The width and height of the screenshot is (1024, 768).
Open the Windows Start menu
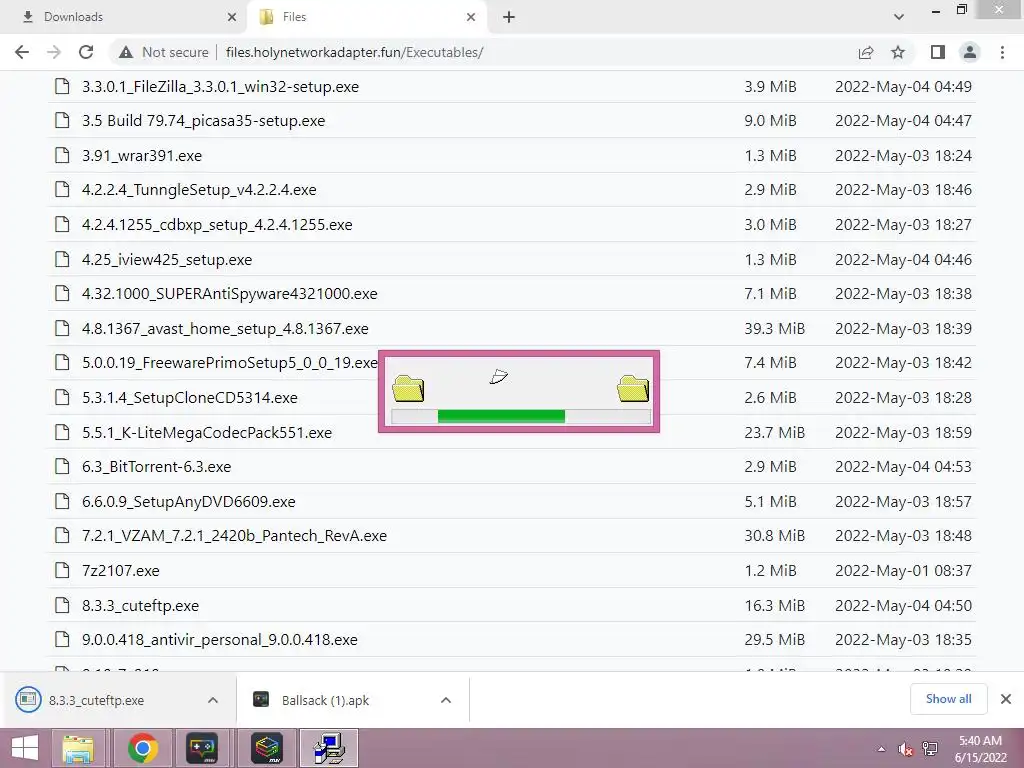point(25,748)
